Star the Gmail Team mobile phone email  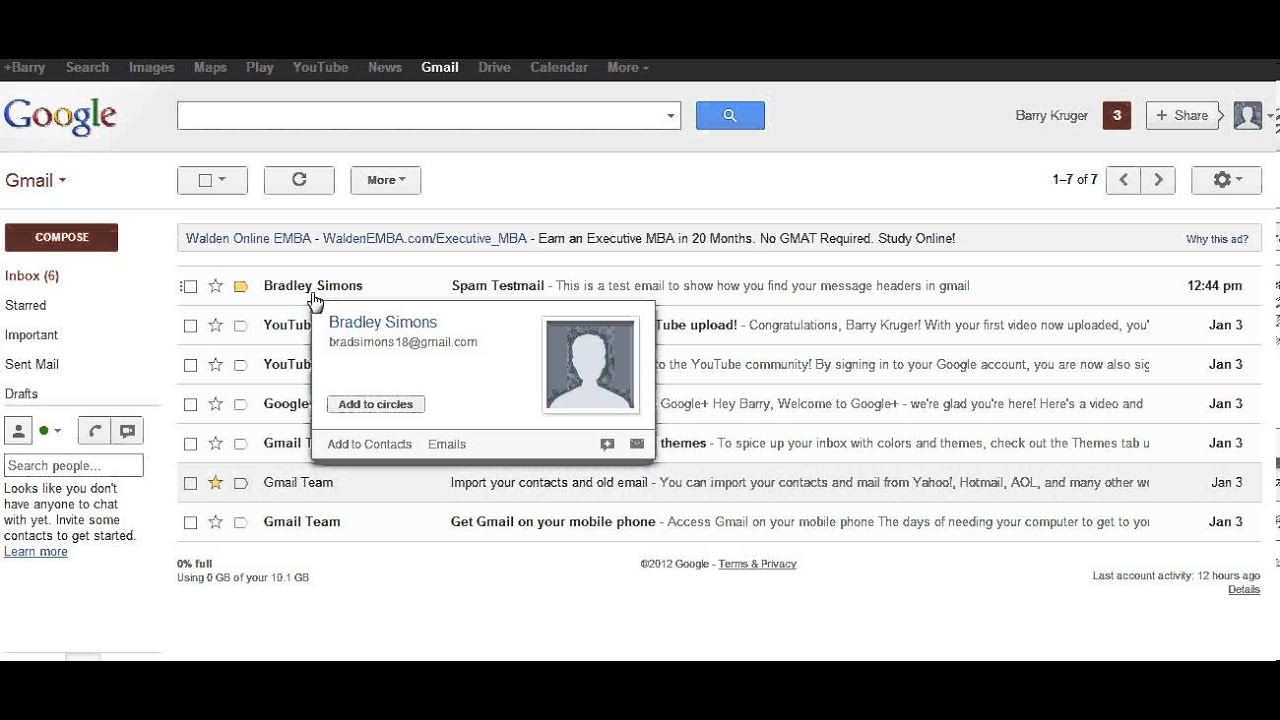click(215, 522)
